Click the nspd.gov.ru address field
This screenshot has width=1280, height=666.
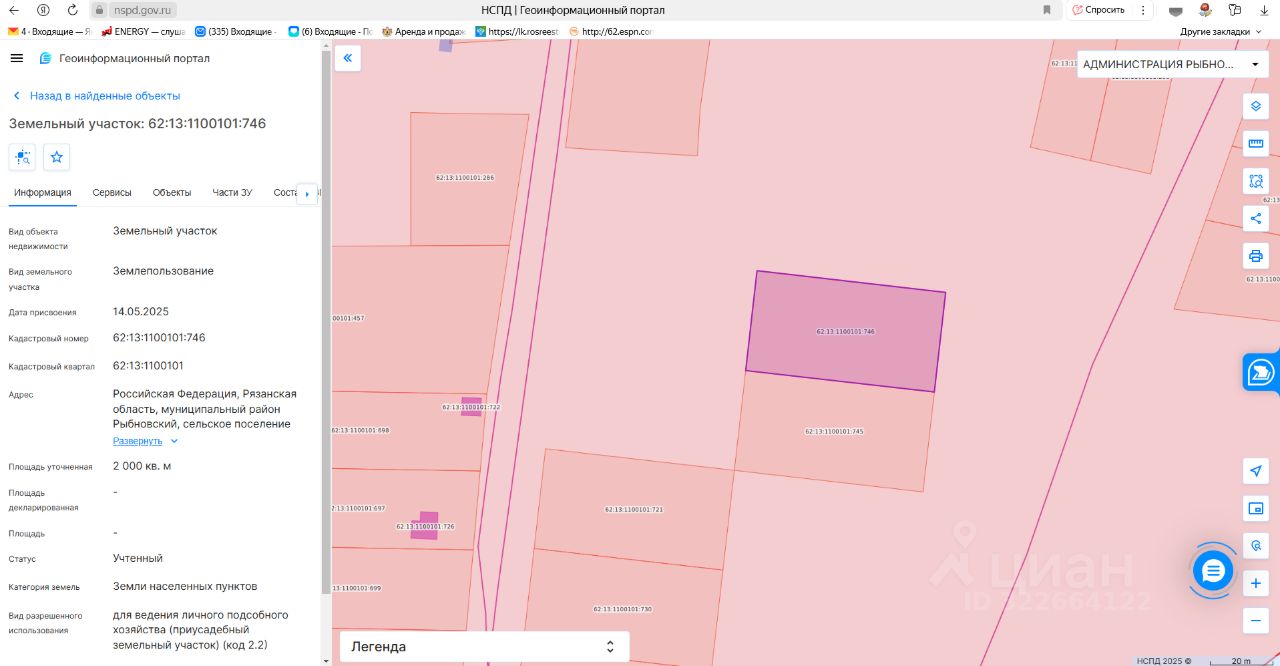[x=143, y=10]
